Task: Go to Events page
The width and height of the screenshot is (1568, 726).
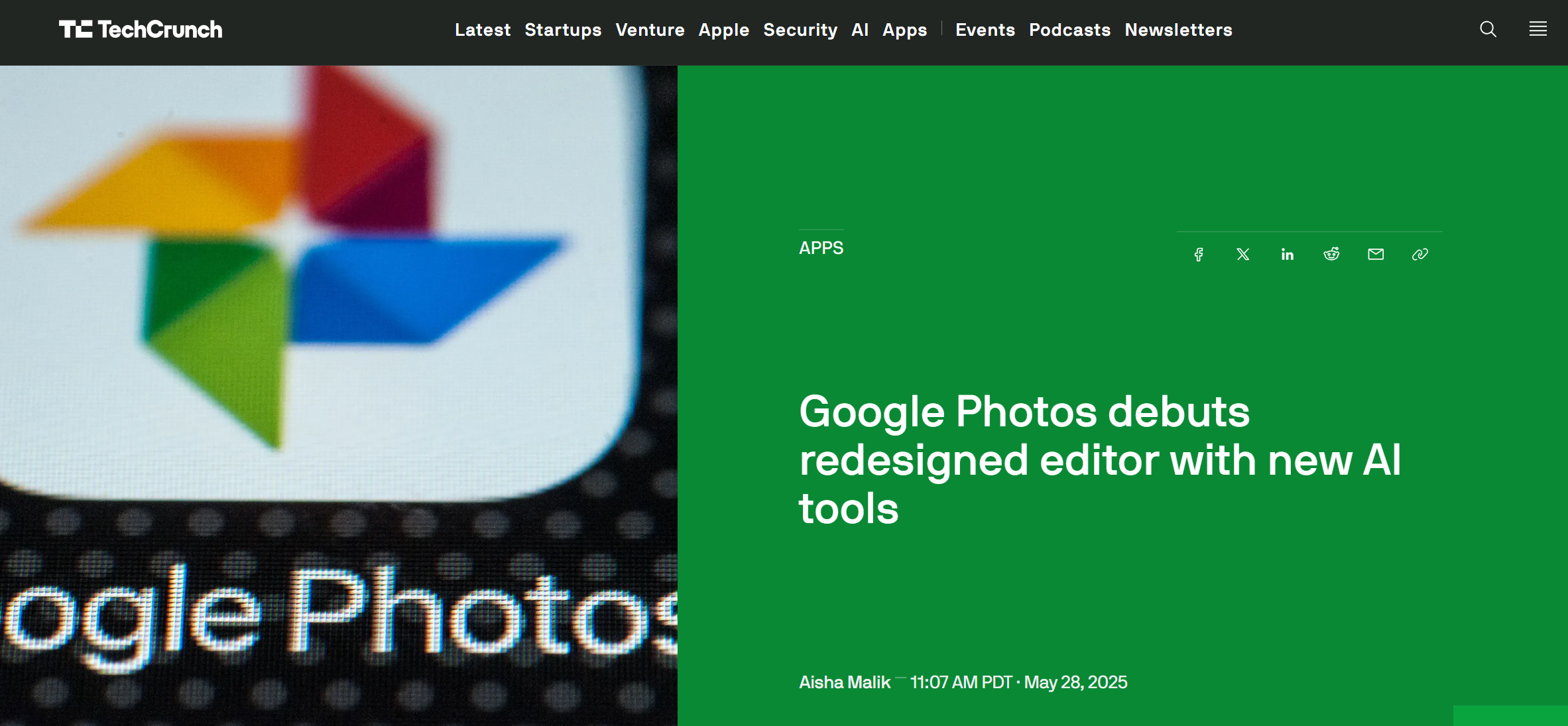Action: (x=985, y=30)
